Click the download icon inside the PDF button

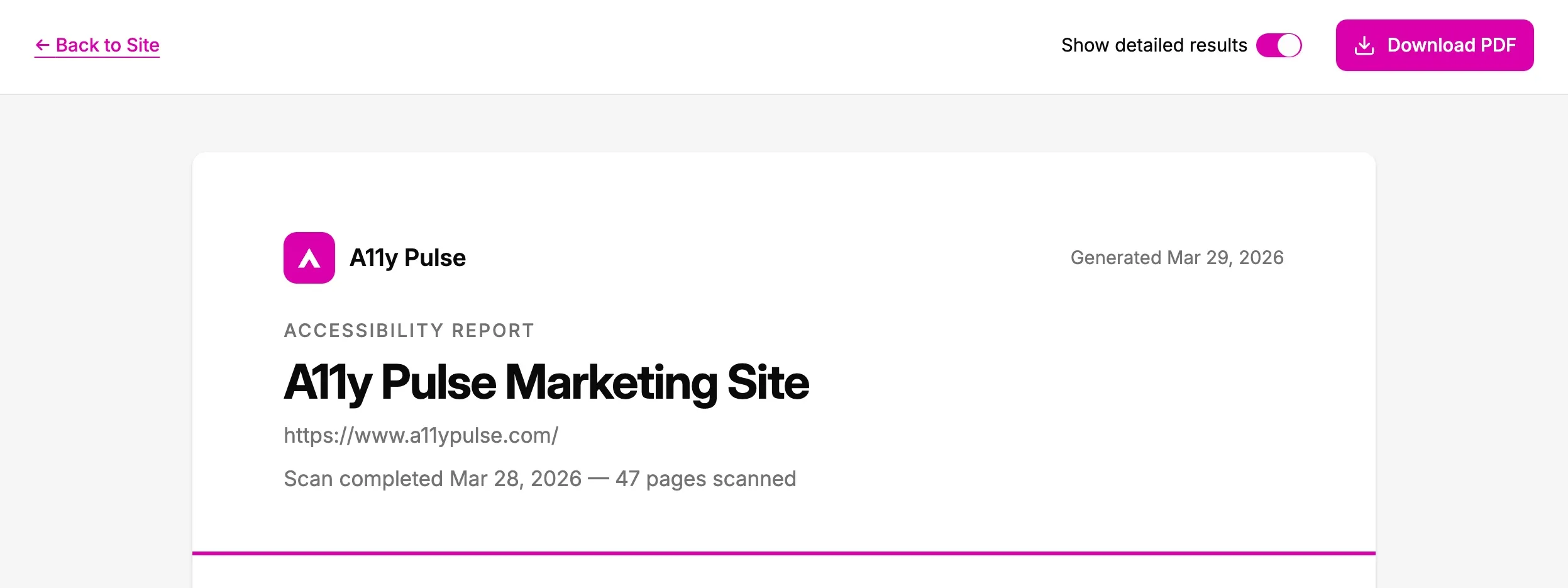click(1365, 45)
